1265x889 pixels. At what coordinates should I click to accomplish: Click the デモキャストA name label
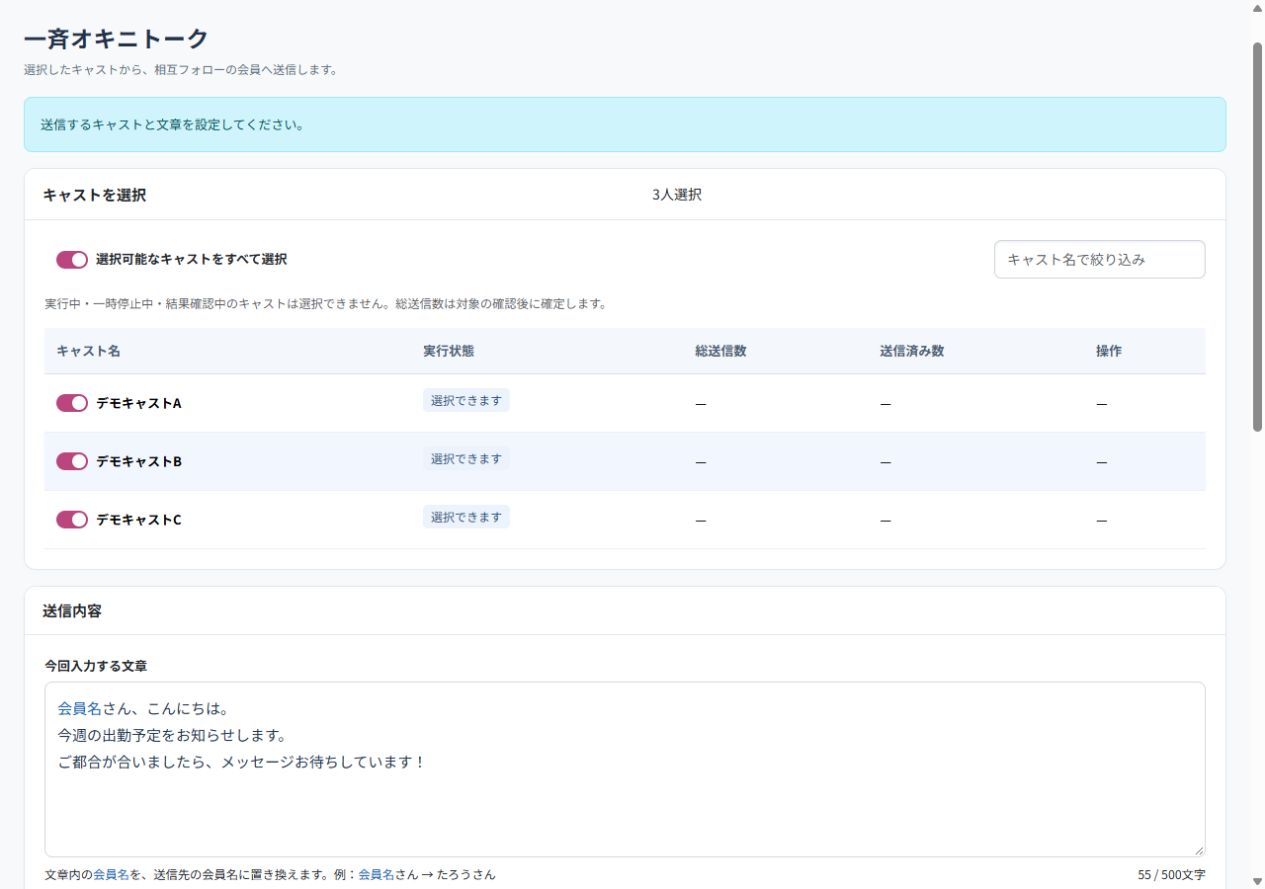(139, 403)
